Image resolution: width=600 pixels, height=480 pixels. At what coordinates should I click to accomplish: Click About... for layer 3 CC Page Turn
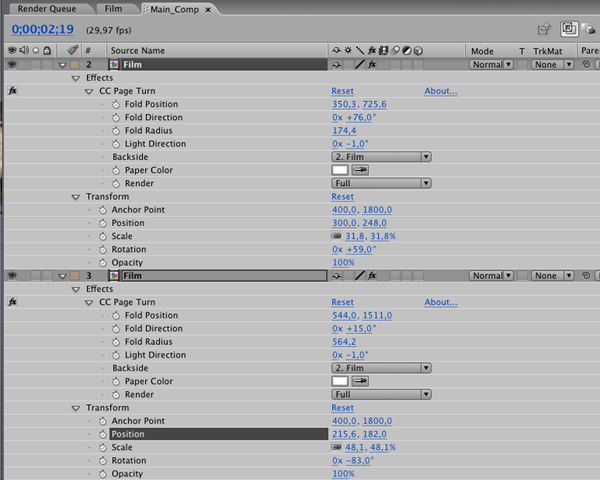tap(440, 302)
